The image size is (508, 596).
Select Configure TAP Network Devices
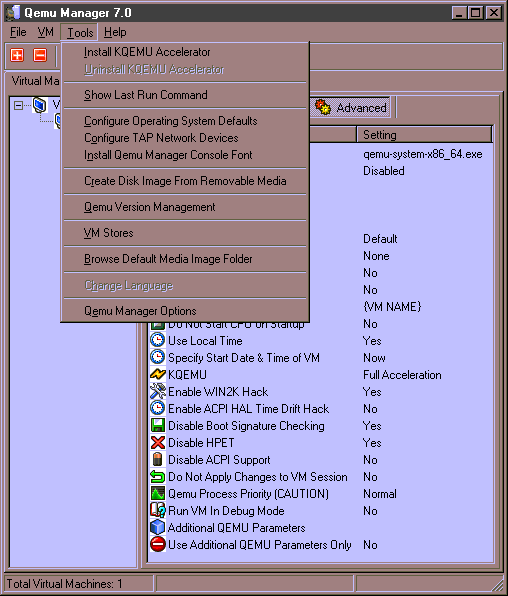pos(185,138)
